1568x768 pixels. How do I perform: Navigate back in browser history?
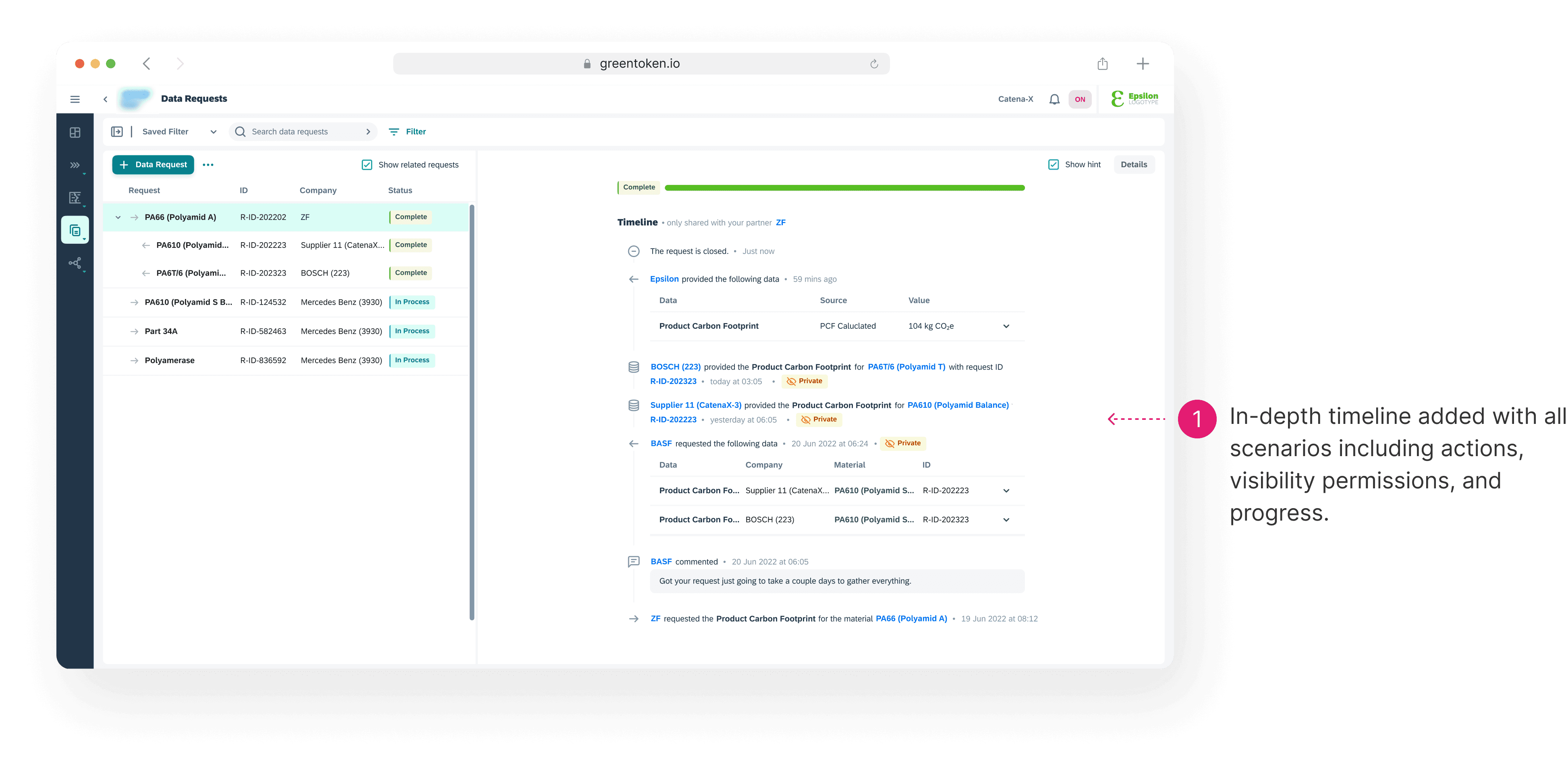pyautogui.click(x=147, y=64)
